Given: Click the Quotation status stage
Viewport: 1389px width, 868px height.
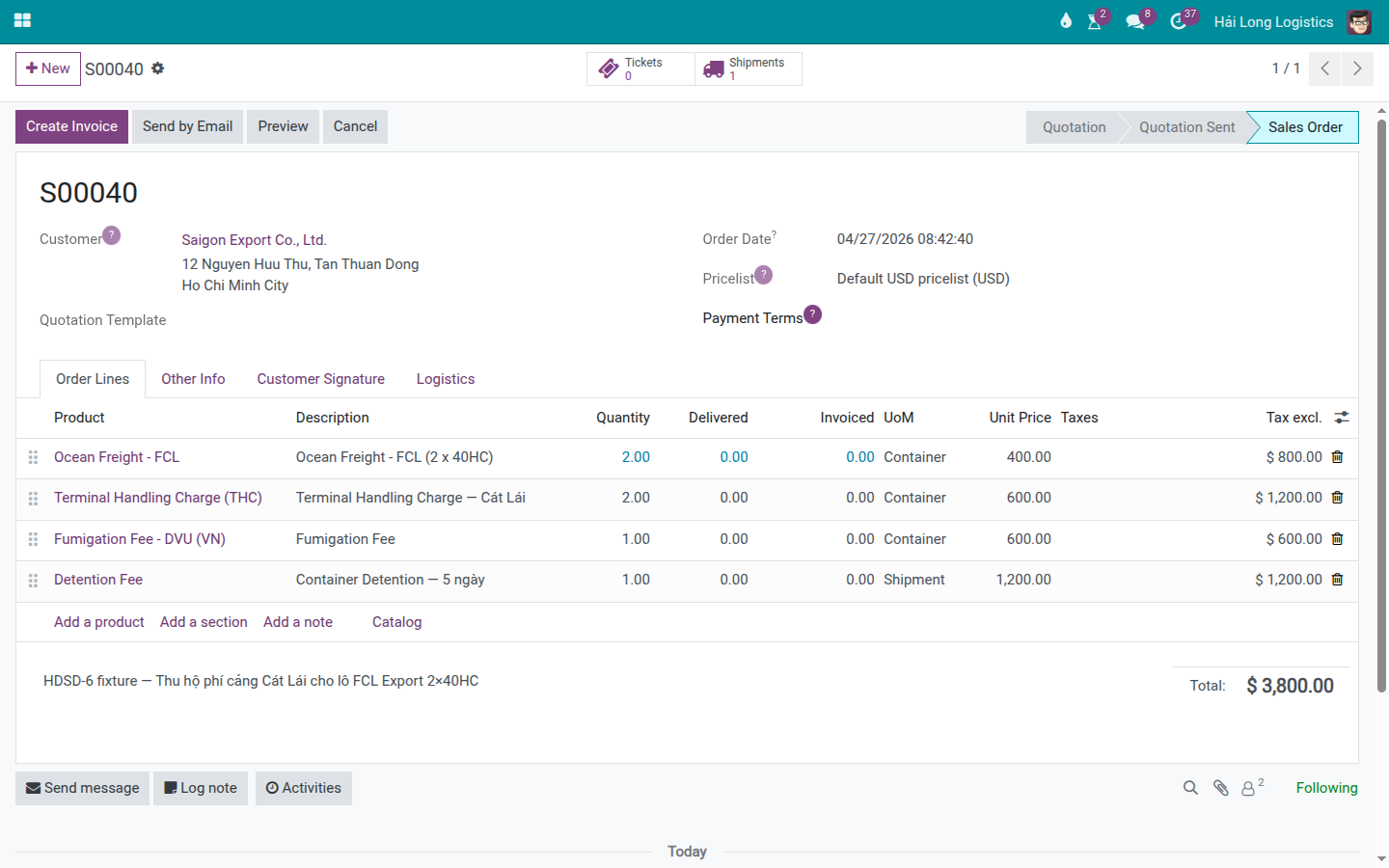Looking at the screenshot, I should pyautogui.click(x=1074, y=127).
